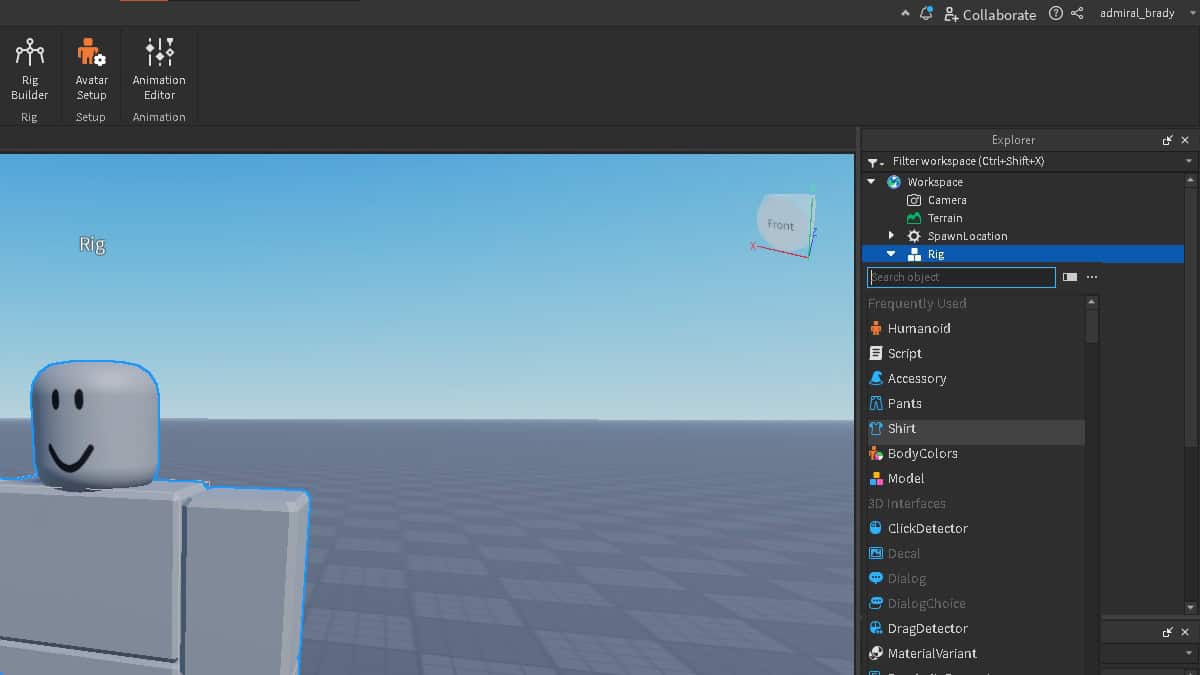Viewport: 1200px width, 675px height.
Task: Expand the SpawnLocation node
Action: (890, 235)
